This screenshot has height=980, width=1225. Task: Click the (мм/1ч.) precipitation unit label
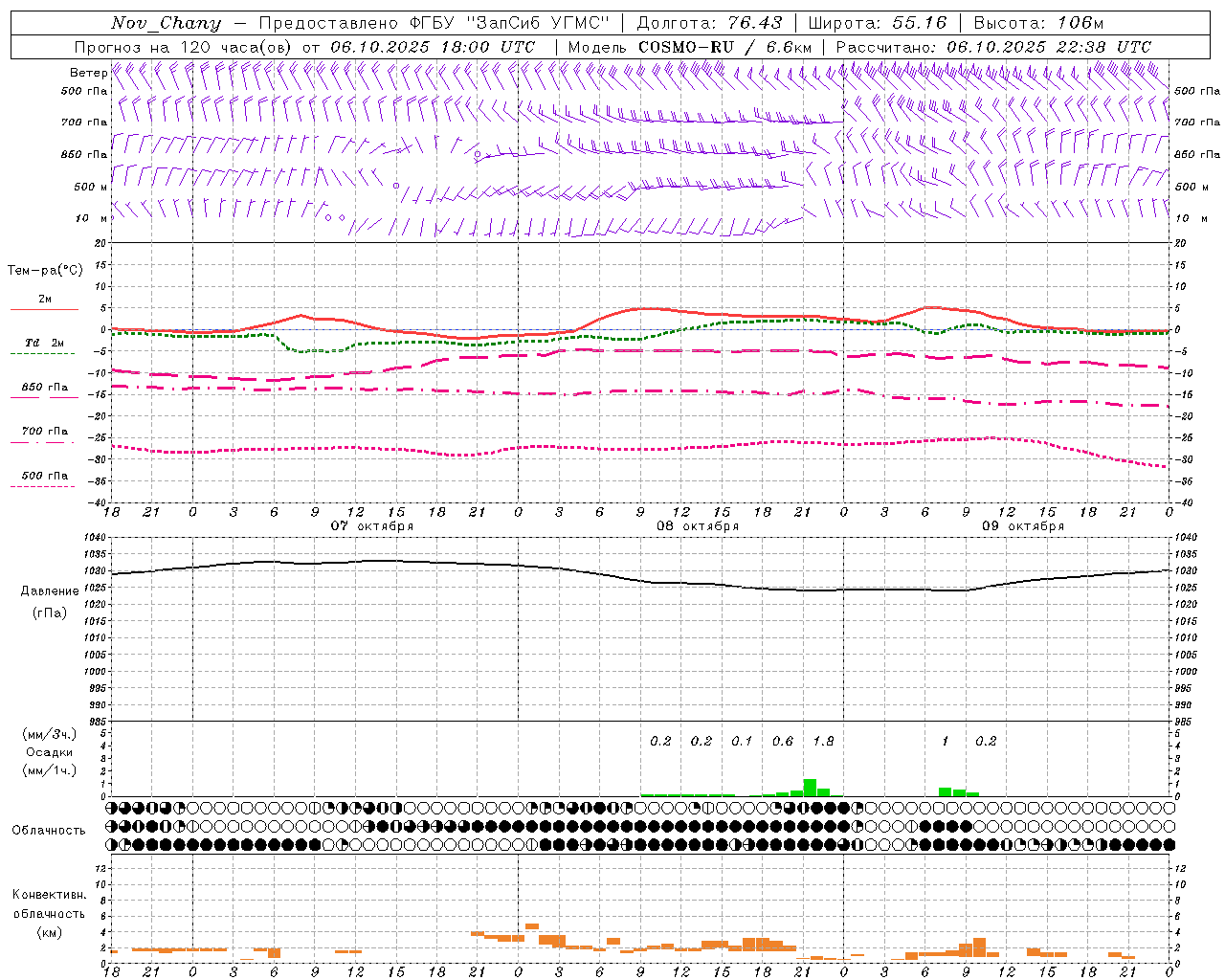[50, 770]
